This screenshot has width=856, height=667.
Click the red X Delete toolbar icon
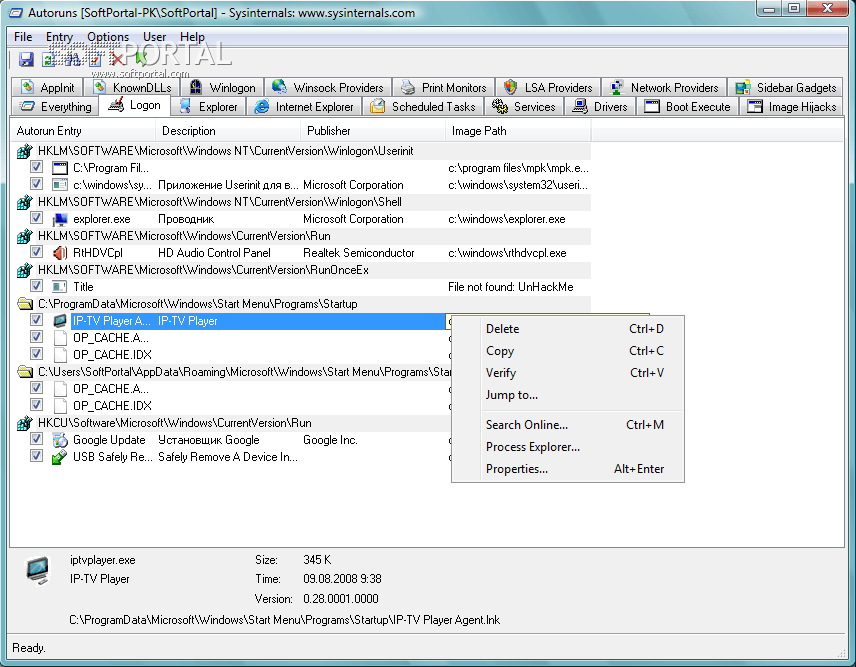coord(117,59)
